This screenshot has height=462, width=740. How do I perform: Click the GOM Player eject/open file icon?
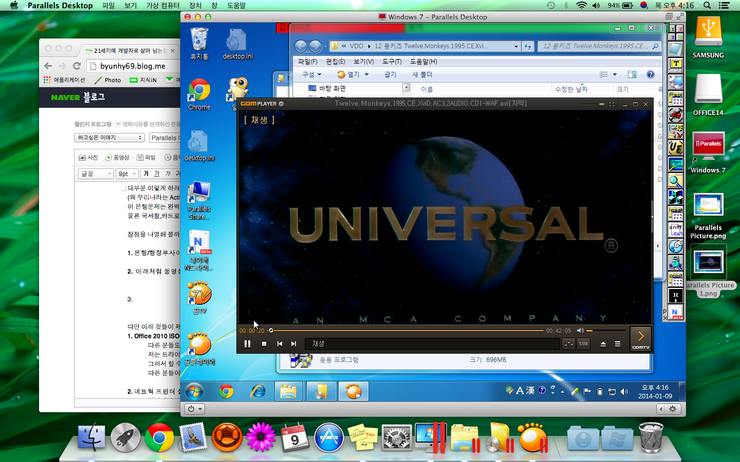point(603,344)
